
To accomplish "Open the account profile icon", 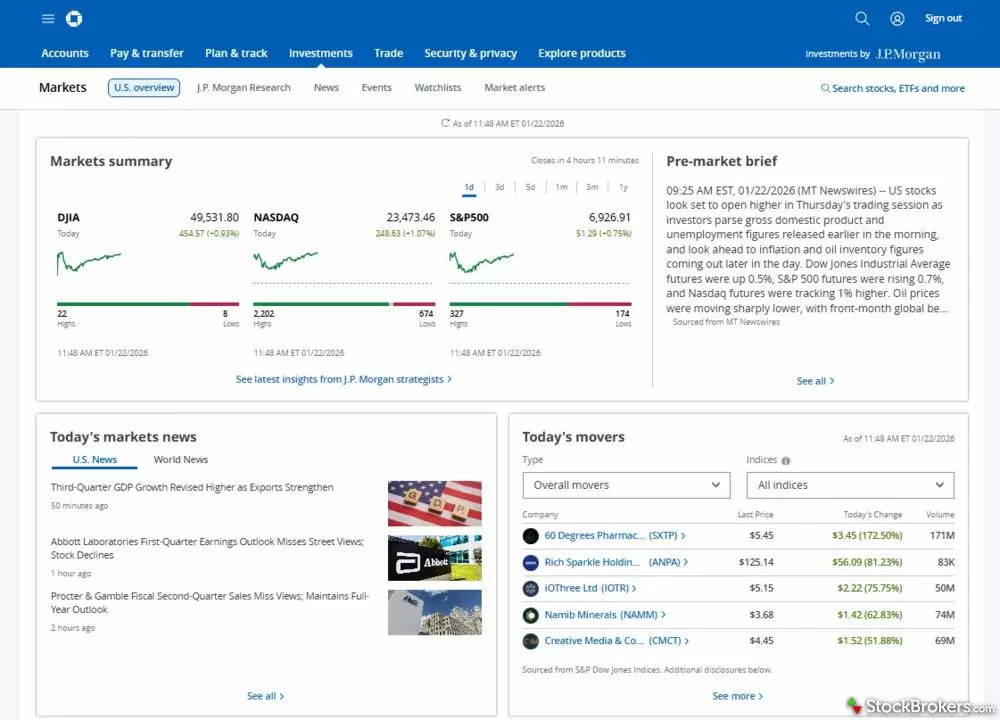I will coord(897,18).
